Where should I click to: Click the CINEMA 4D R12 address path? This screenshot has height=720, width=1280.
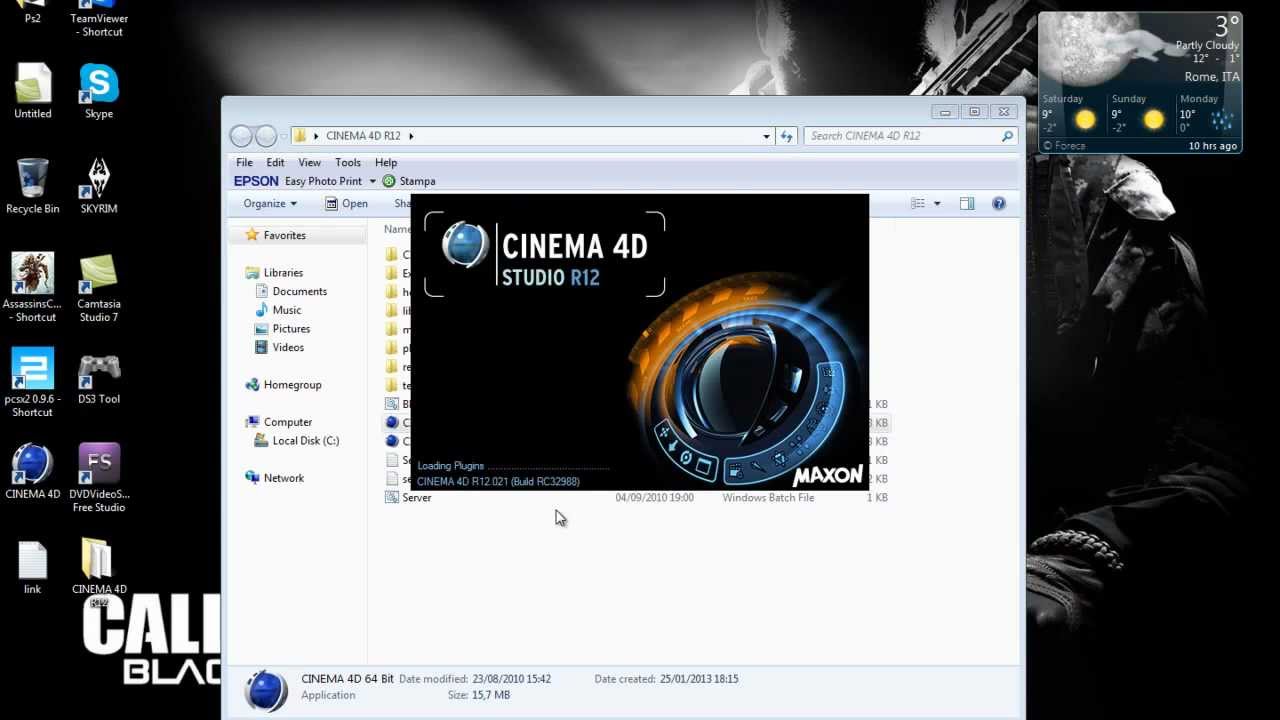pos(363,136)
